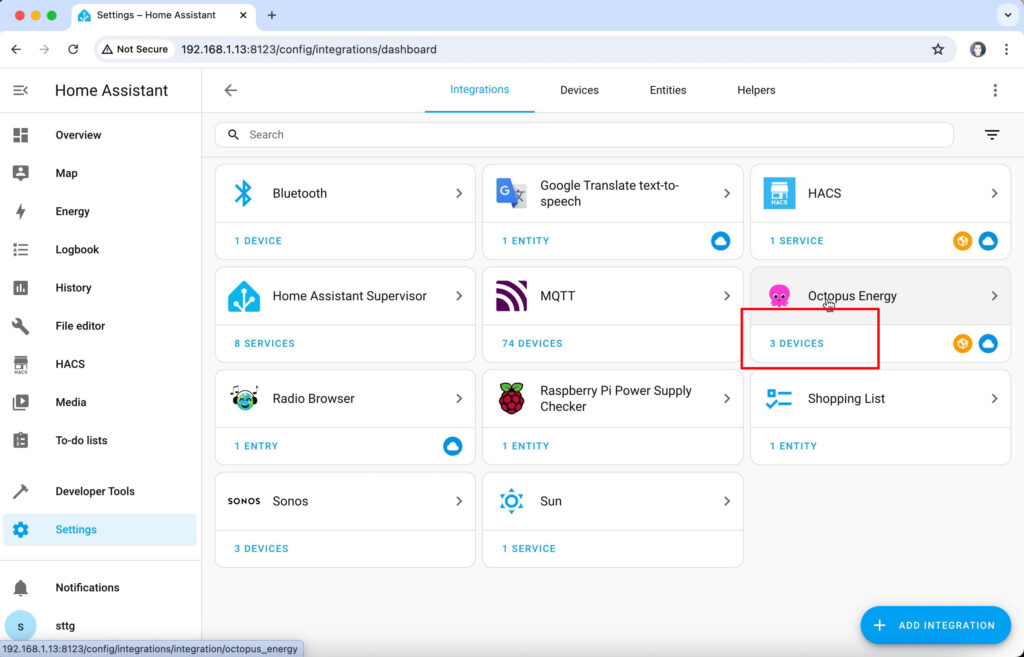
Task: Expand the Sonos chevron
Action: pos(459,501)
